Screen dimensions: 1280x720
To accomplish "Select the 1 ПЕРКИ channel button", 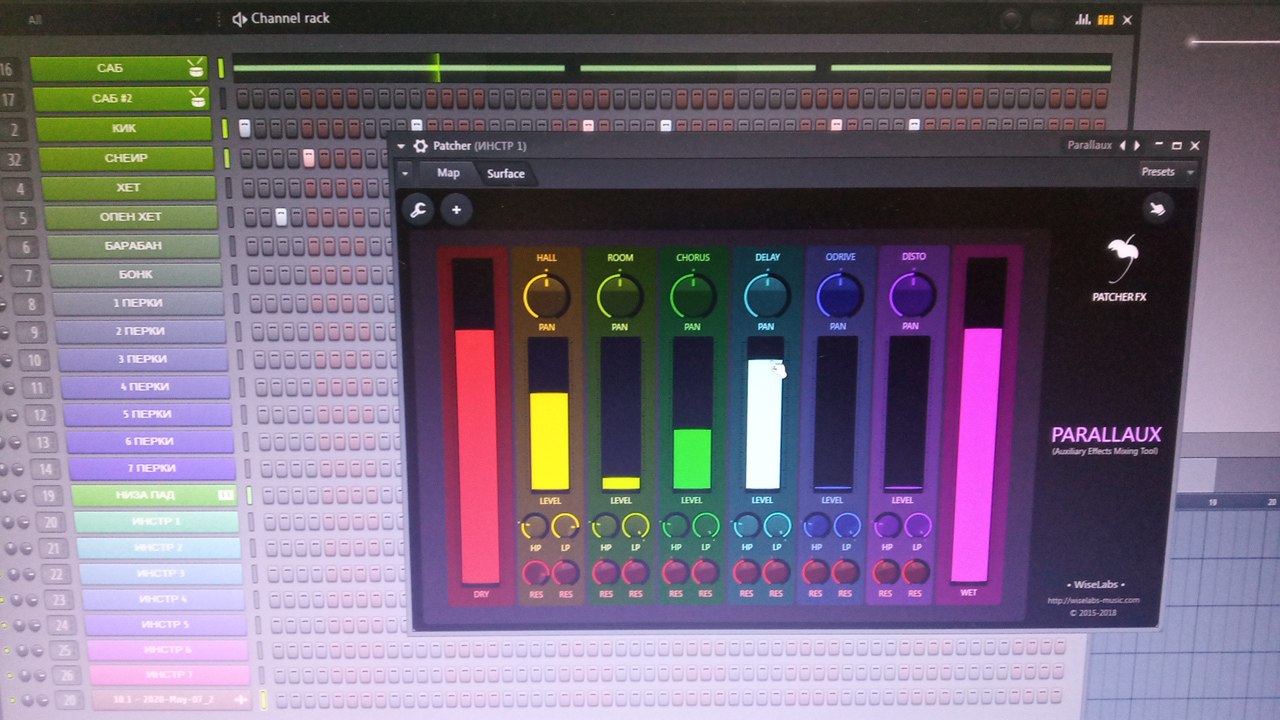I will pos(138,303).
